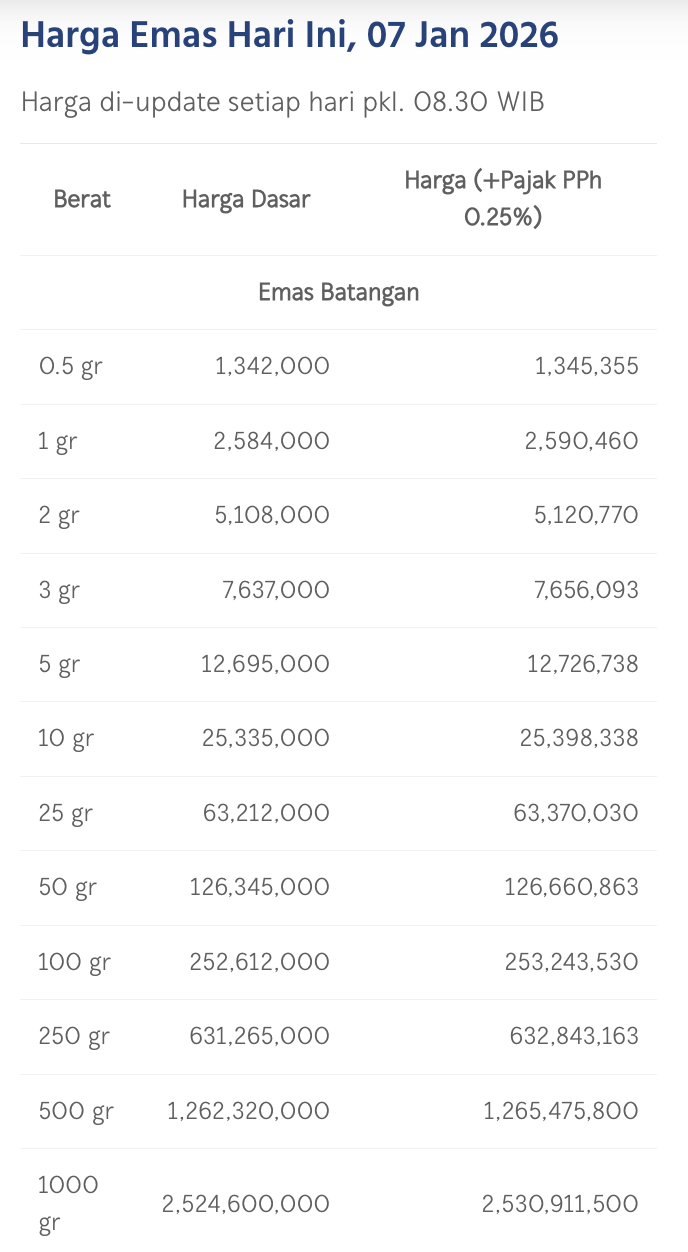Image resolution: width=688 pixels, height=1252 pixels.
Task: Click taxed price 1,345,355 for 0.5 gr
Action: pos(586,366)
